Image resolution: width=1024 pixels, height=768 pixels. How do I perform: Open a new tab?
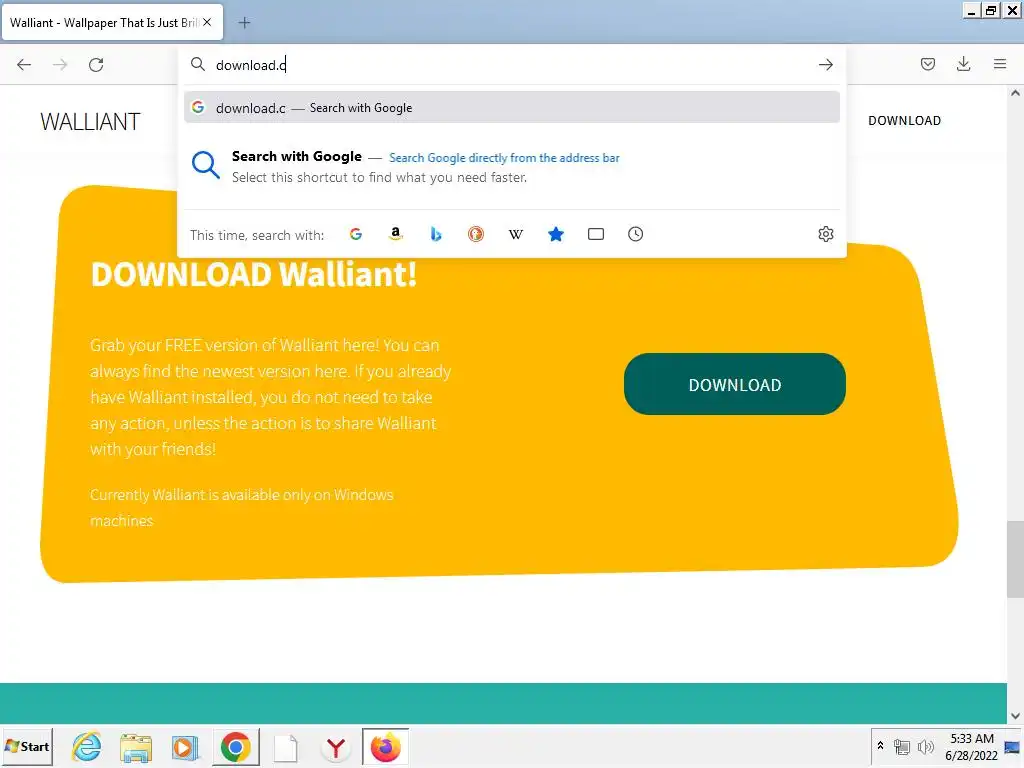244,23
